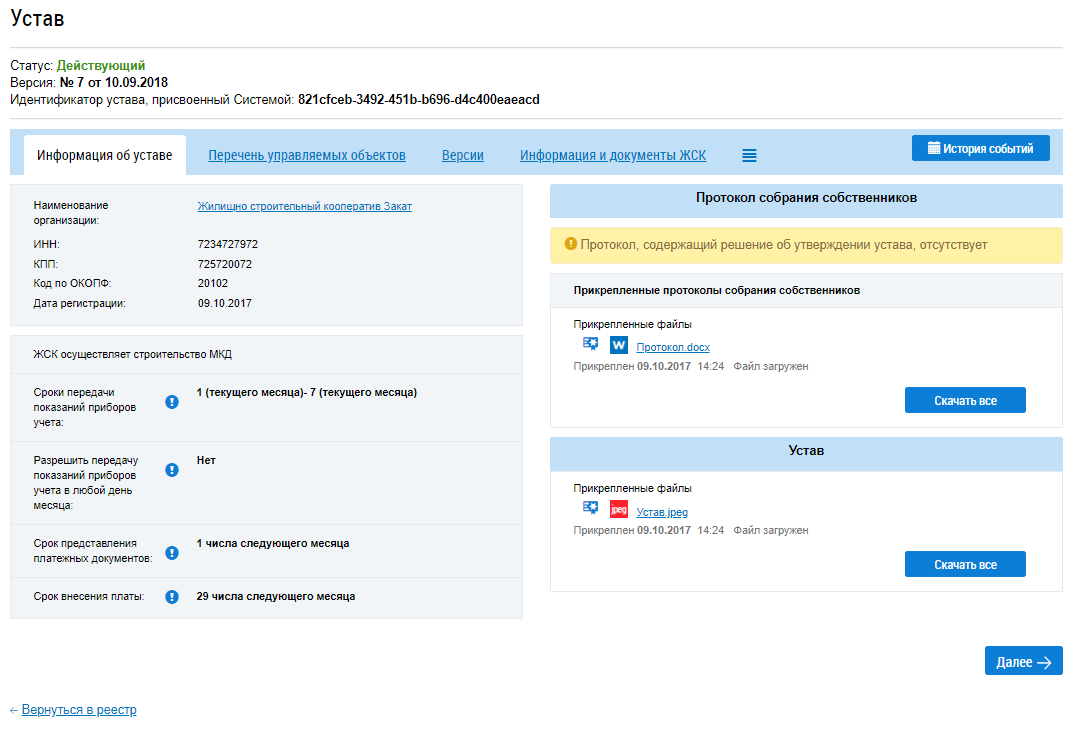
Task: Go to Информация и документы ЖСК tab
Action: click(613, 156)
